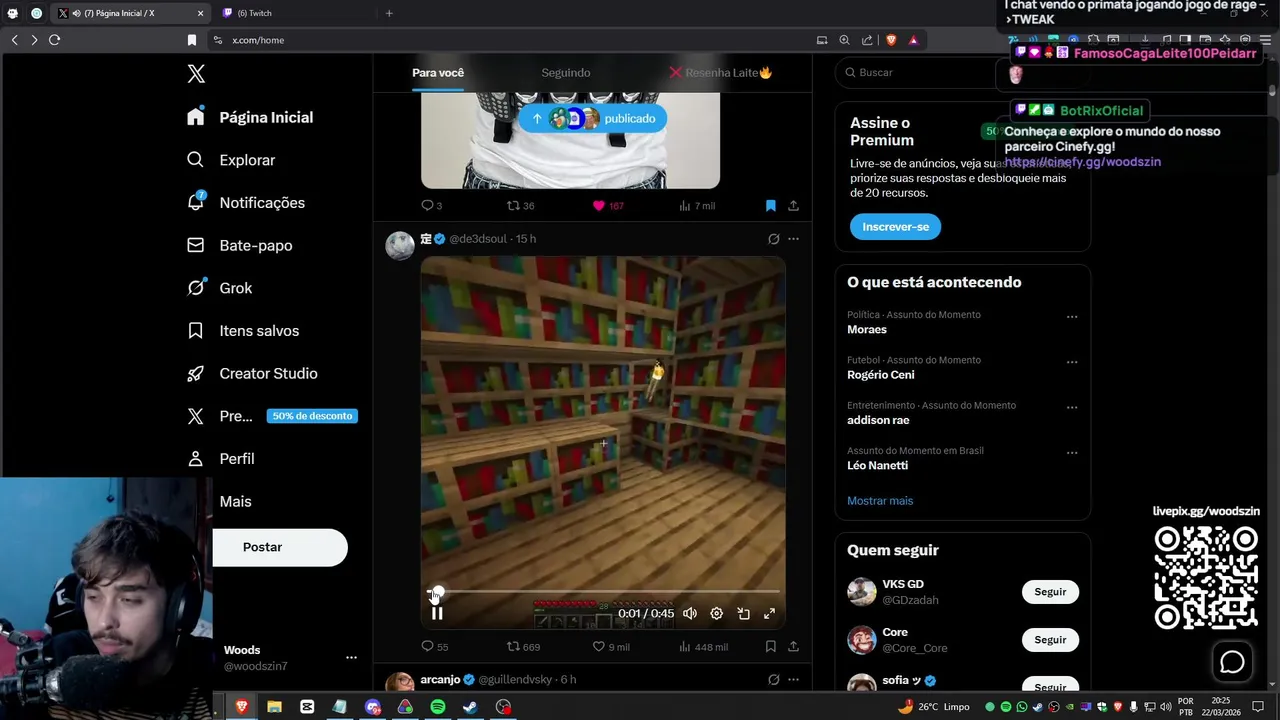This screenshot has width=1280, height=720.
Task: Open replies on post with 3 comments
Action: pos(431,205)
